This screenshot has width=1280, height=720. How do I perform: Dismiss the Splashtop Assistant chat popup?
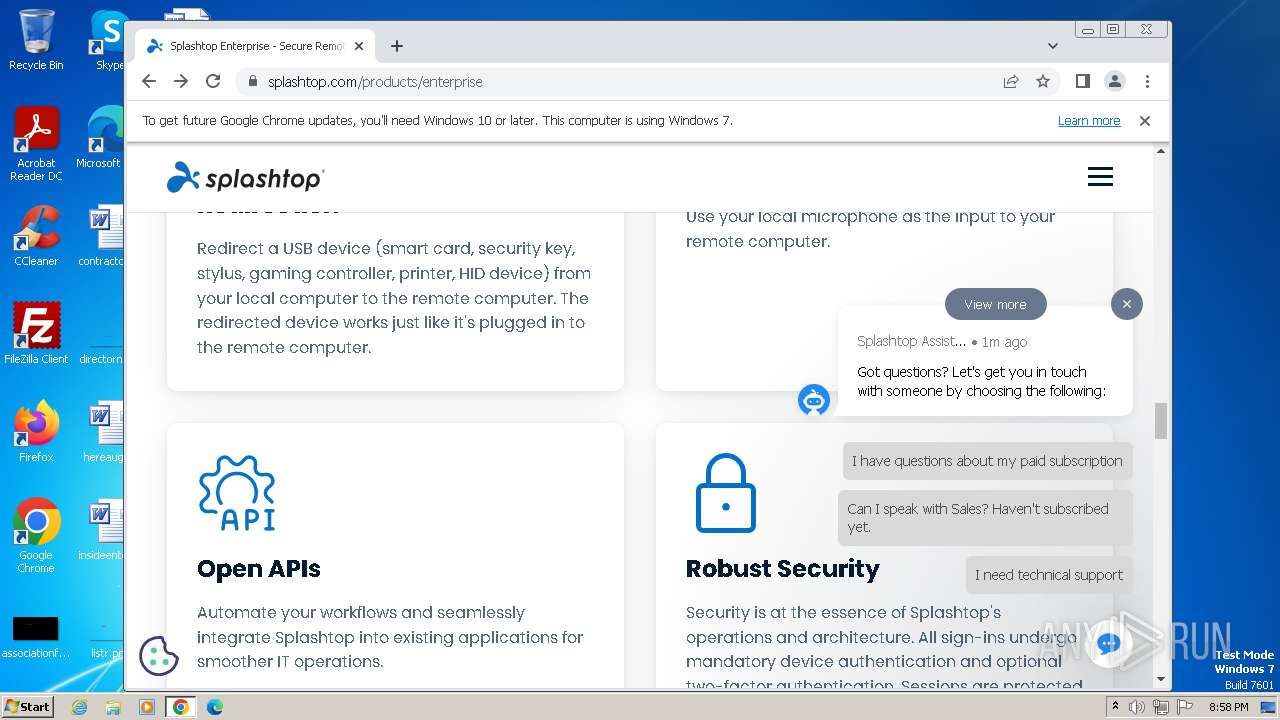[x=1126, y=304]
